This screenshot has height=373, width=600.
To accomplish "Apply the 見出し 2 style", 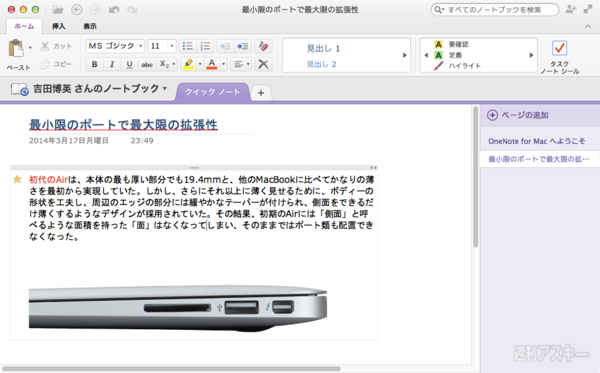I will point(321,64).
